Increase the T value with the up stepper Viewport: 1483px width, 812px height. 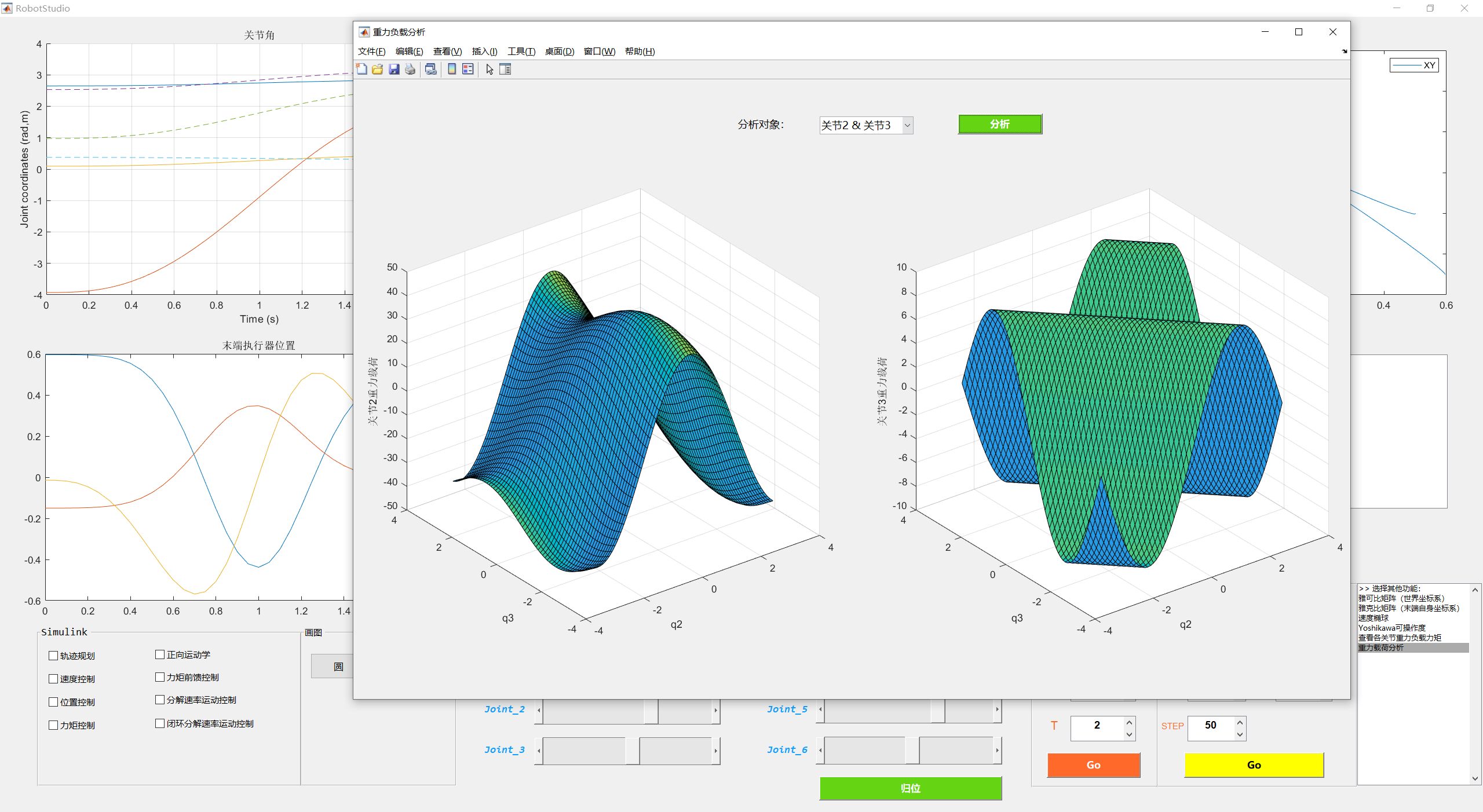tap(1128, 723)
